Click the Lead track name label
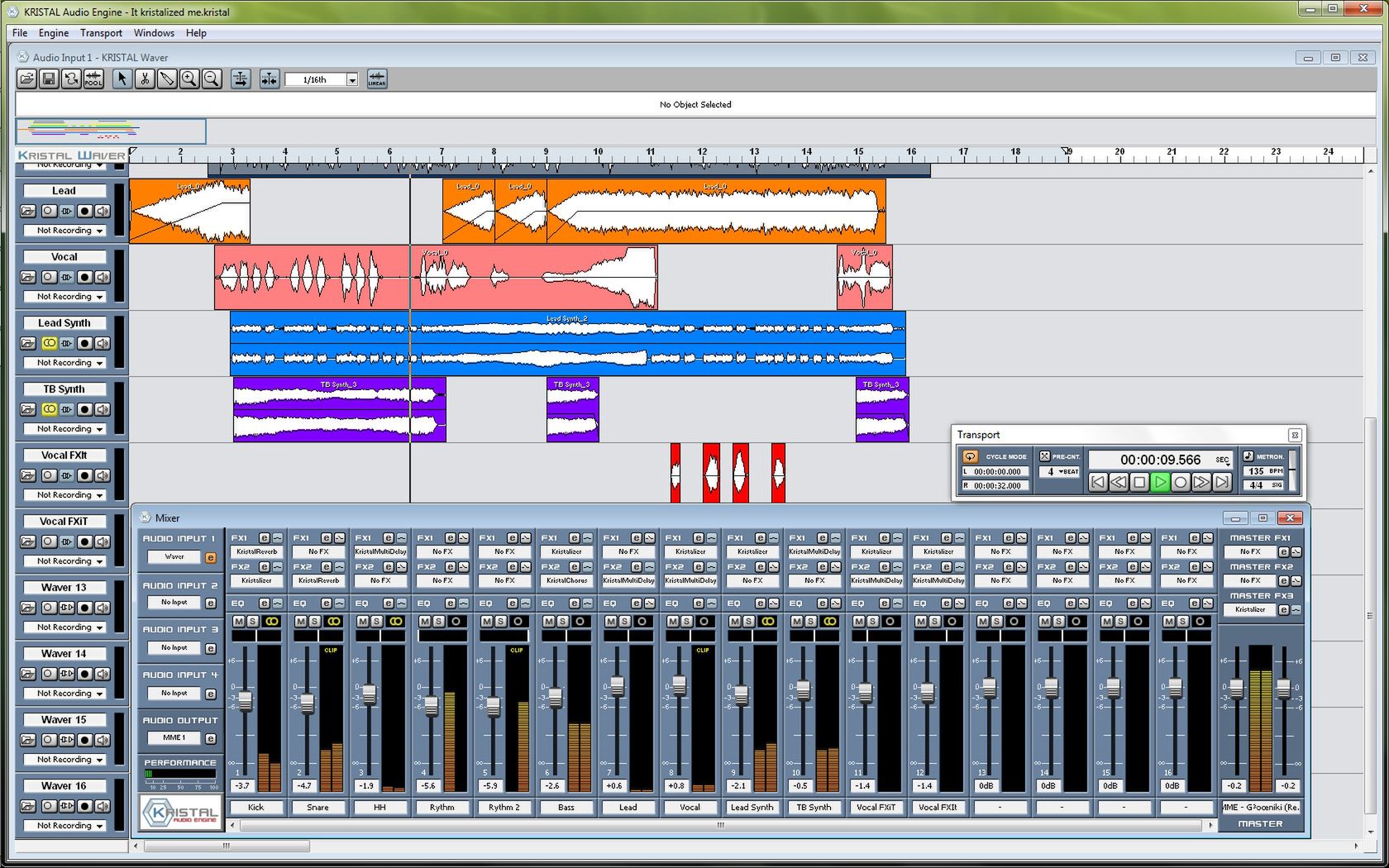Image resolution: width=1389 pixels, height=868 pixels. click(64, 191)
